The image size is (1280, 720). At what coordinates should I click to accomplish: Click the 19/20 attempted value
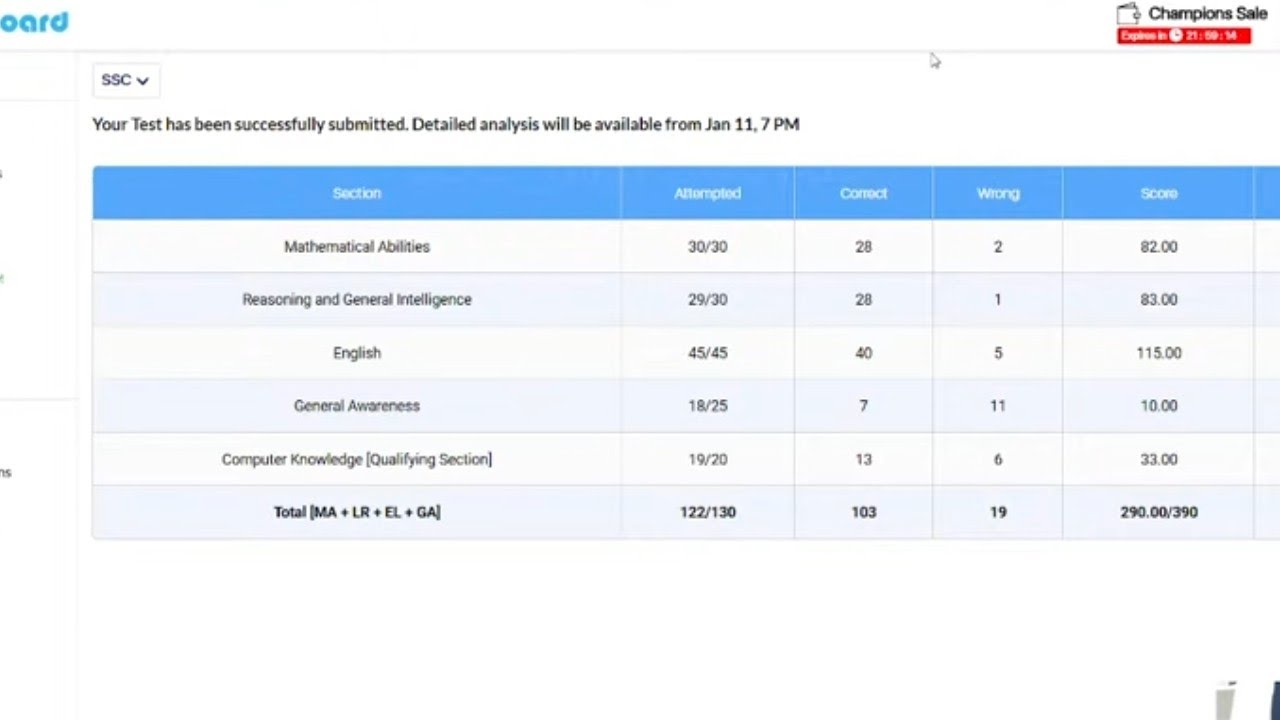(x=707, y=459)
